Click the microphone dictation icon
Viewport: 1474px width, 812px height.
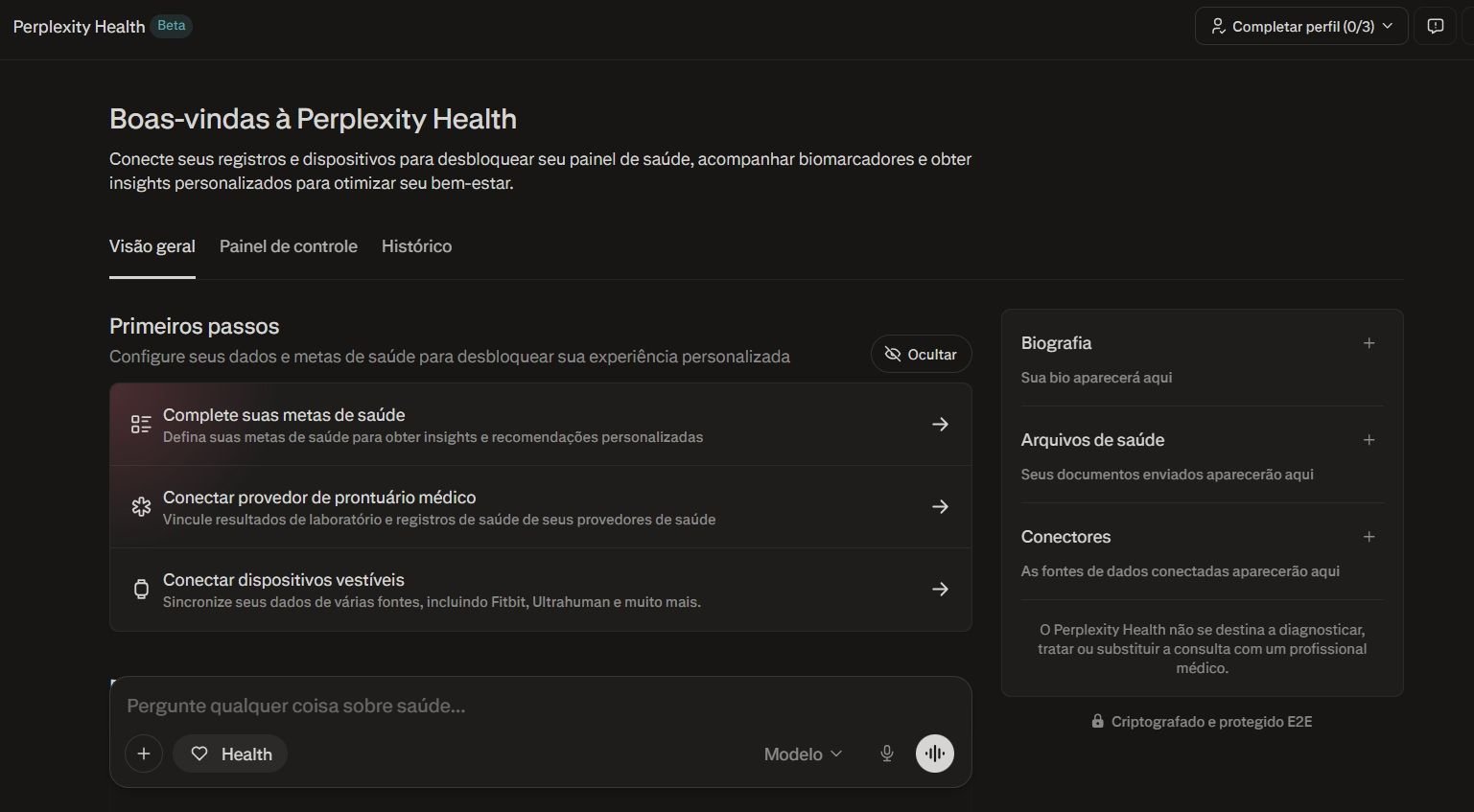(887, 754)
